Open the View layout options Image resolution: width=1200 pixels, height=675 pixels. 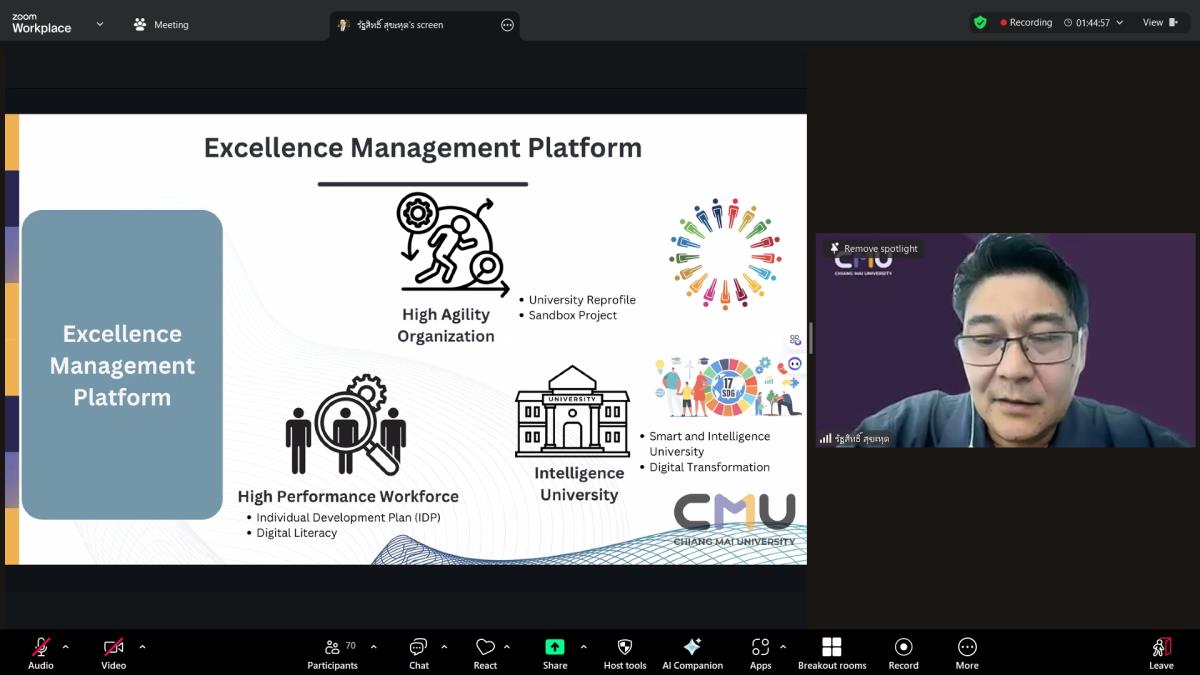coord(1160,22)
